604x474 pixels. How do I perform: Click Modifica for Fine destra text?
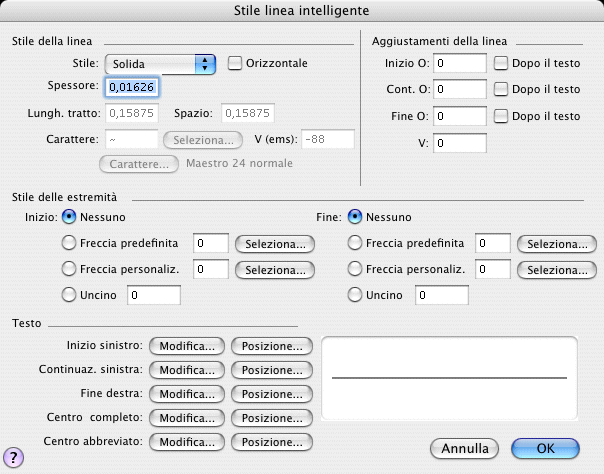click(x=186, y=394)
